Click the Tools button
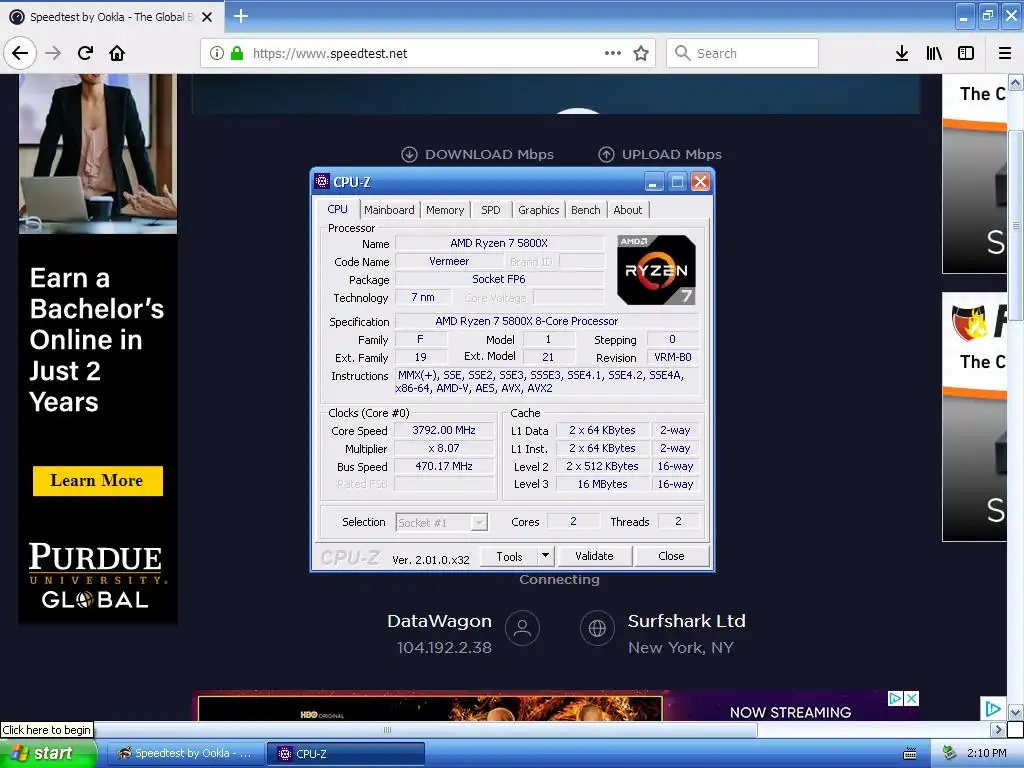The image size is (1024, 768). 509,556
